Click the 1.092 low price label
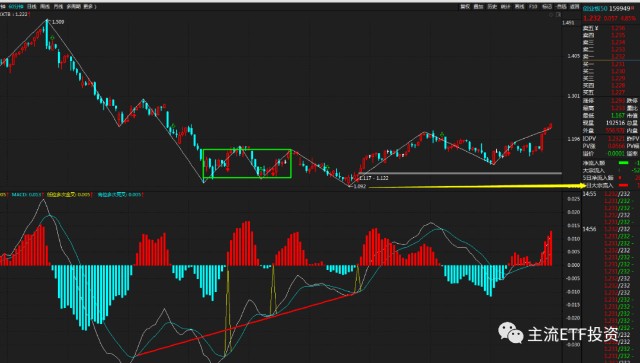This screenshot has width=640, height=363. 360,187
